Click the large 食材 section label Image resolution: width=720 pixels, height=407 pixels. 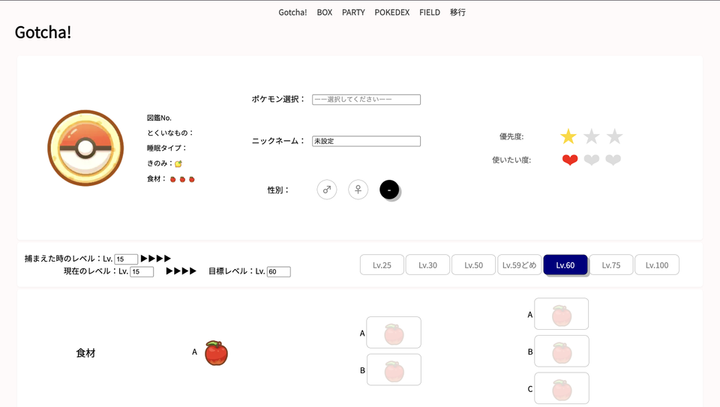pyautogui.click(x=86, y=353)
